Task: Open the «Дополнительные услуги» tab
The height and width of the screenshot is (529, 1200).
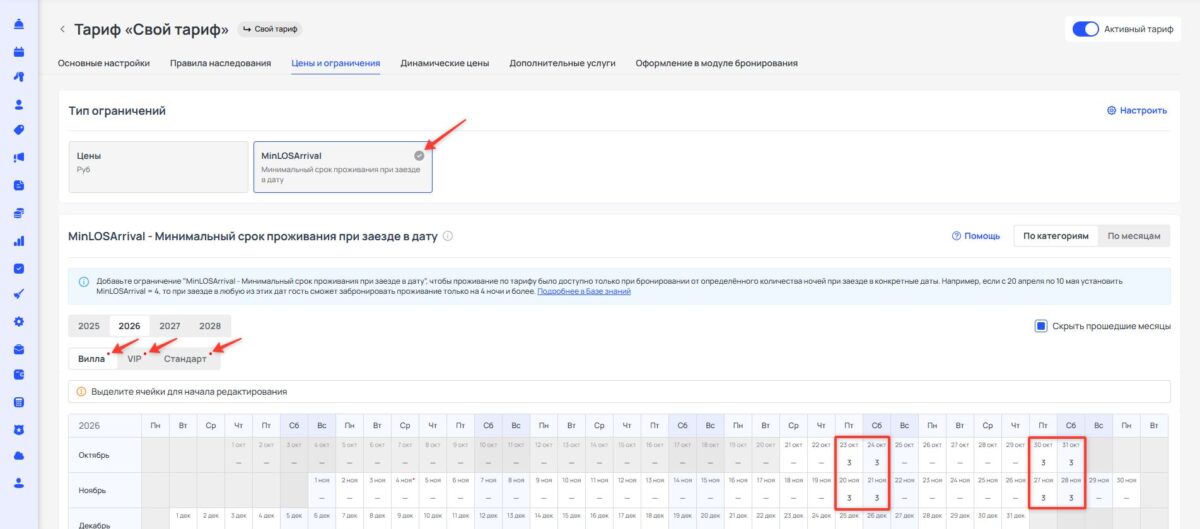Action: pos(562,63)
